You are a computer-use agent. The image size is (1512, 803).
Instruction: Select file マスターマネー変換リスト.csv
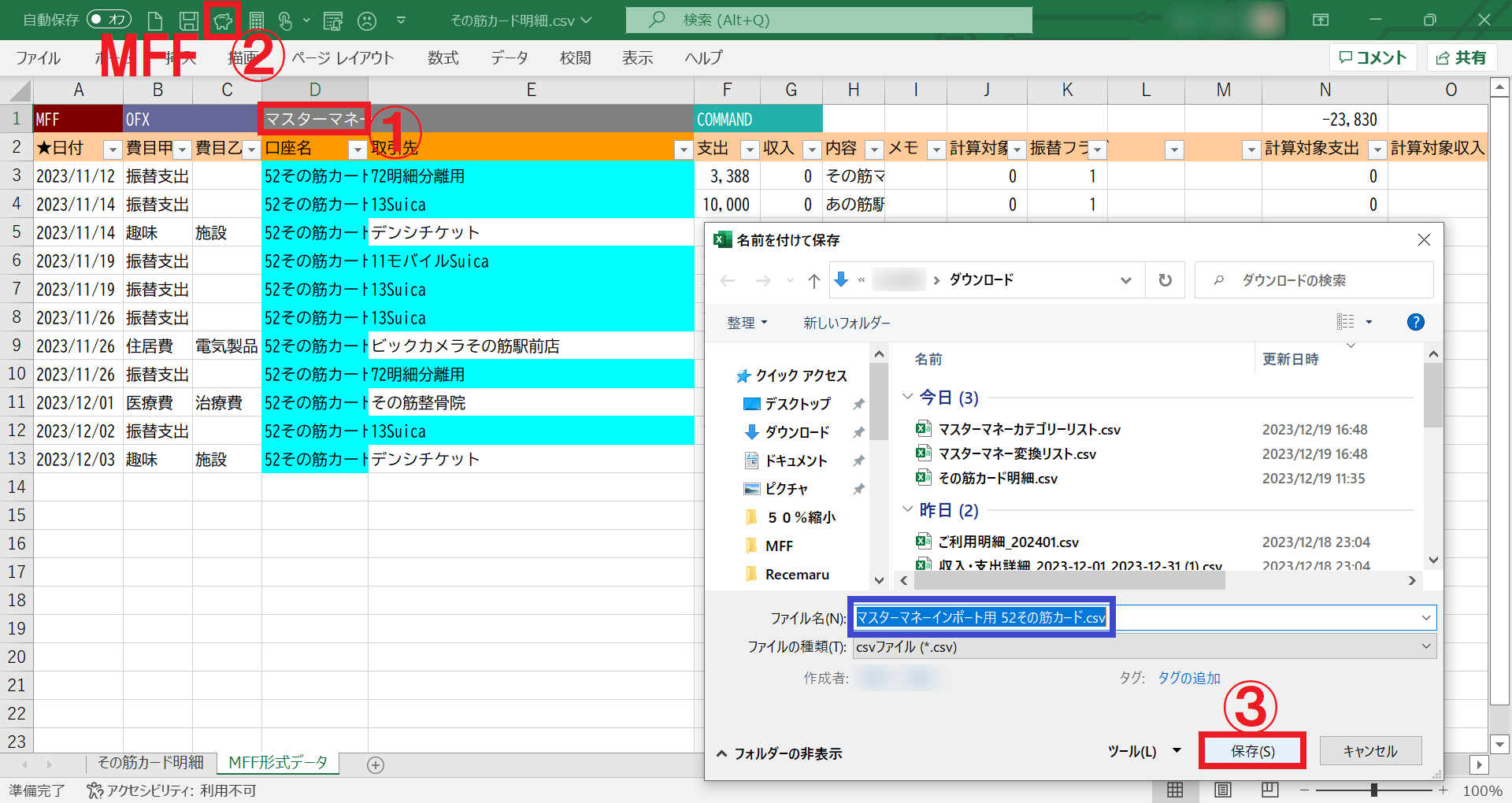pyautogui.click(x=1017, y=453)
